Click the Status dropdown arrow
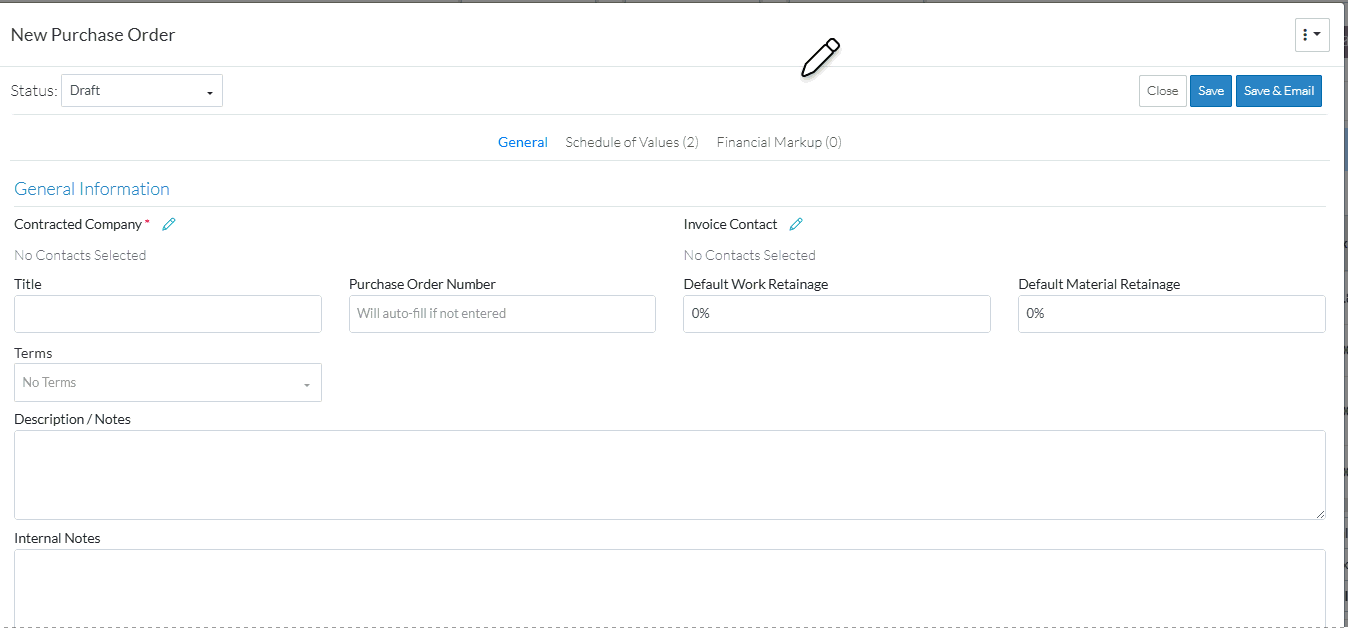 coord(210,93)
